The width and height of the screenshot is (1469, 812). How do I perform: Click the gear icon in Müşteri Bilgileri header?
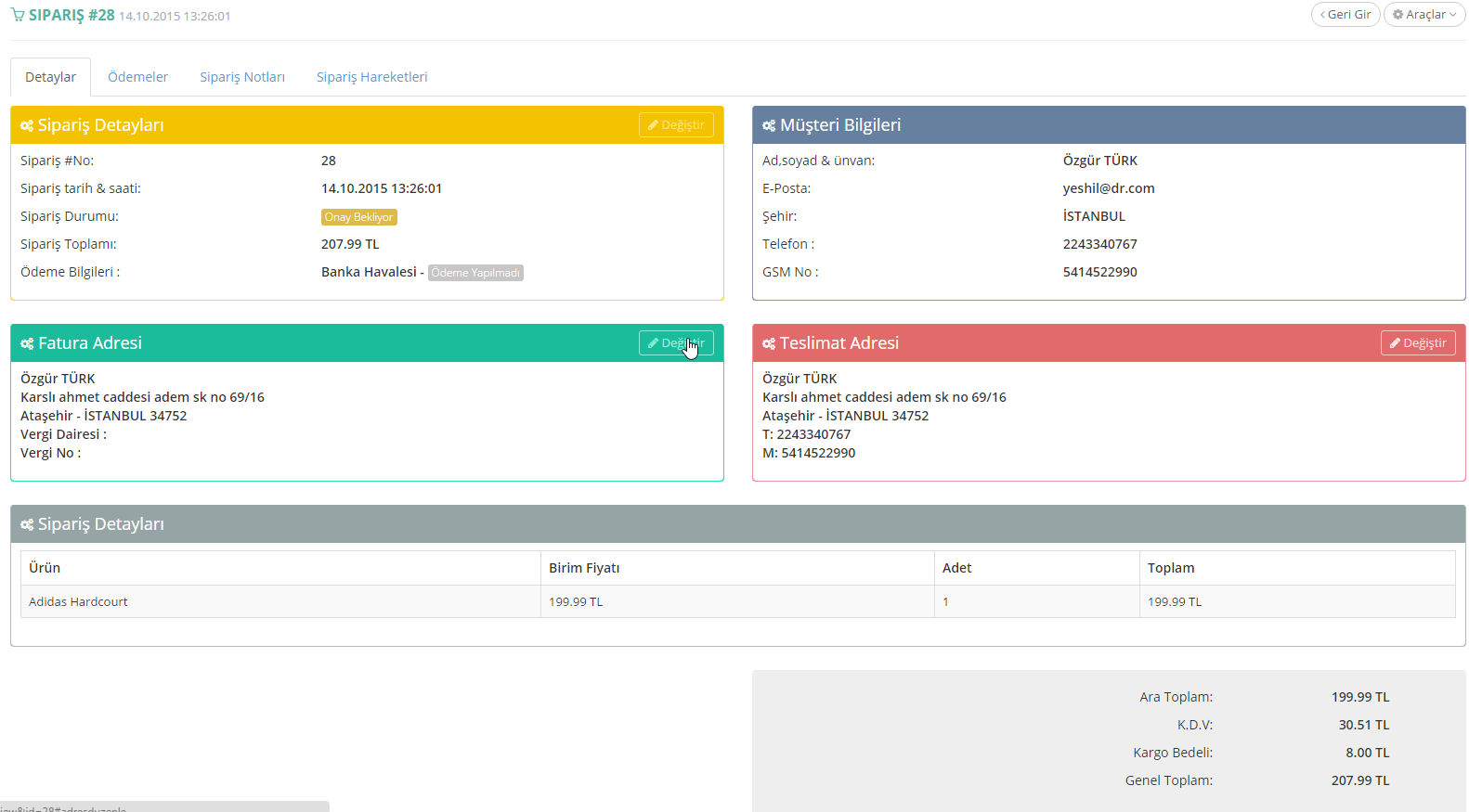769,126
